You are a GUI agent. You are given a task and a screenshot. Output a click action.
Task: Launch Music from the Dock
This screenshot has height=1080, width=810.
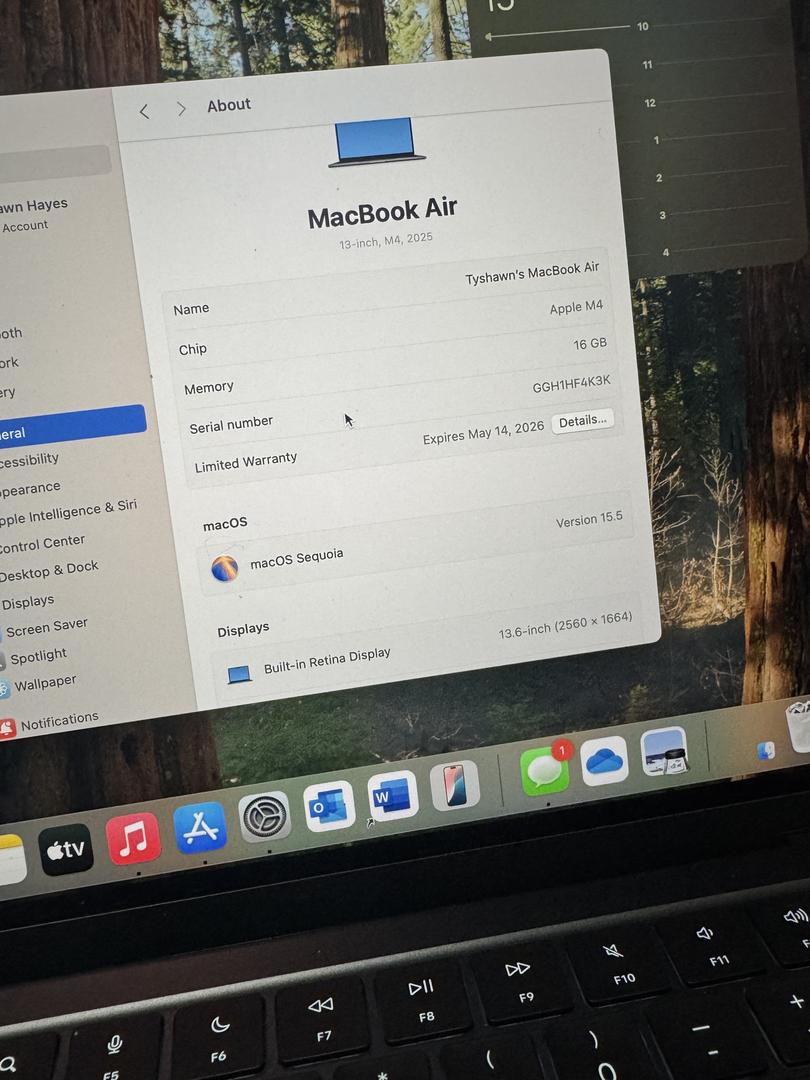pos(134,838)
